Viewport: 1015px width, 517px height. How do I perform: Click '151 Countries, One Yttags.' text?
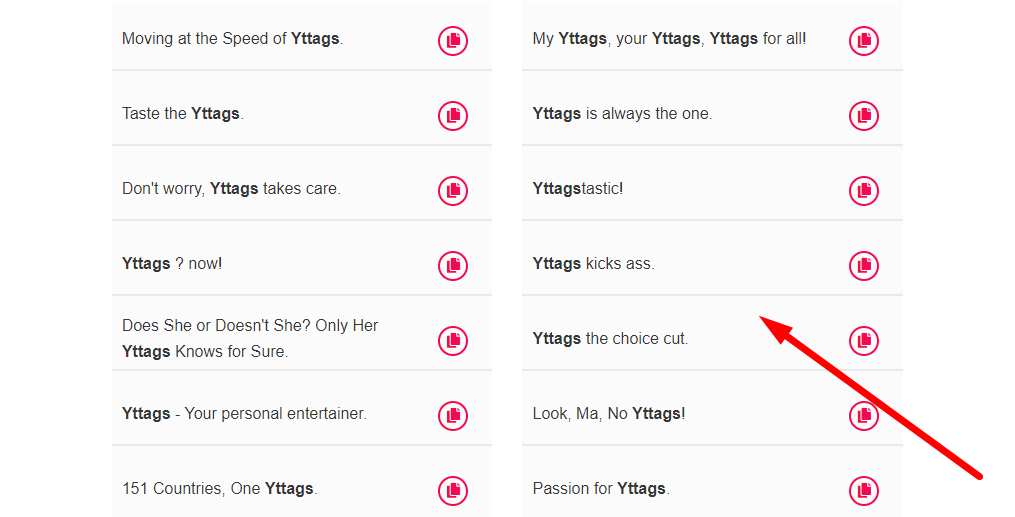click(220, 489)
